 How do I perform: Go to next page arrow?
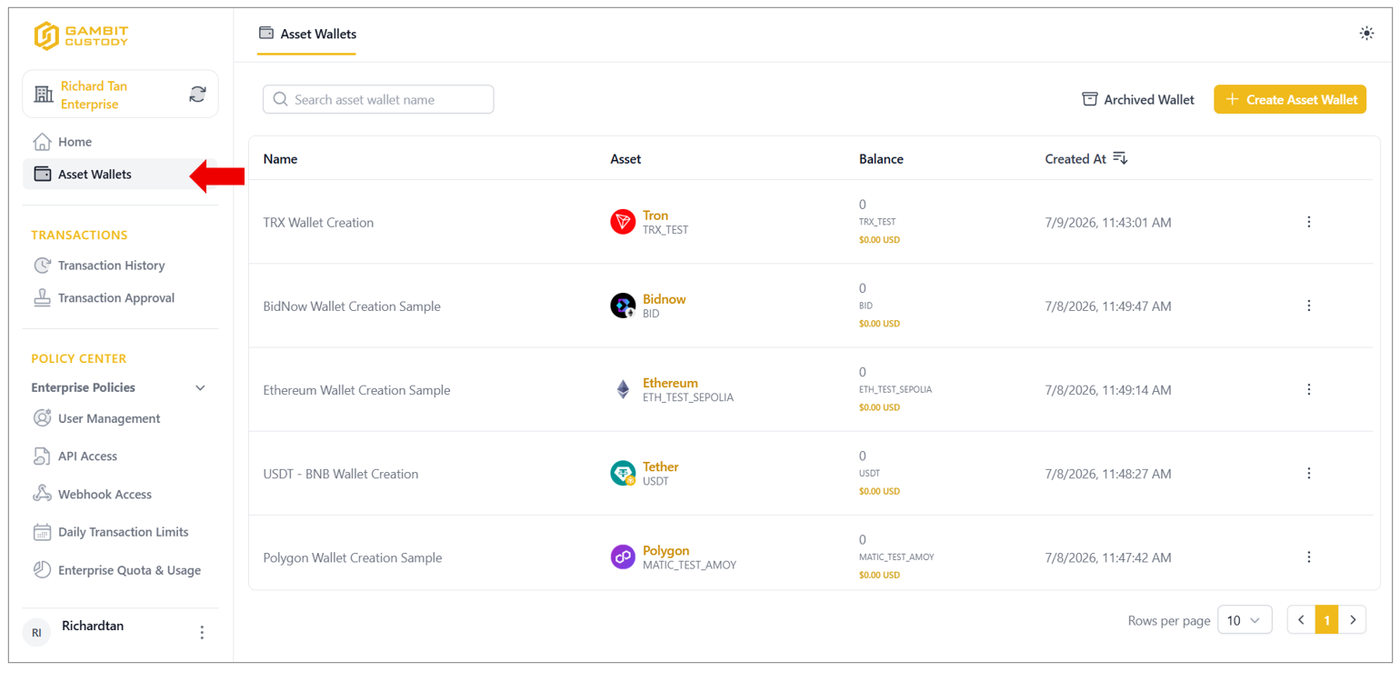pyautogui.click(x=1353, y=620)
